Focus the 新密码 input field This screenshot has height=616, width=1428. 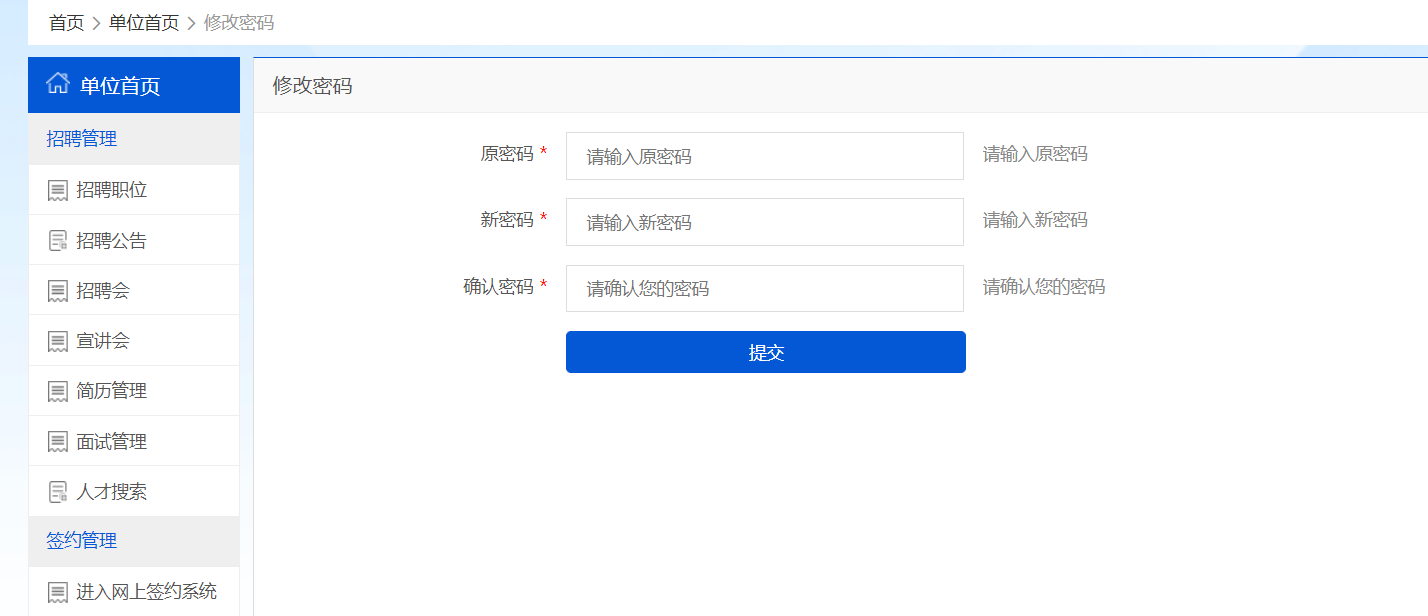point(764,222)
